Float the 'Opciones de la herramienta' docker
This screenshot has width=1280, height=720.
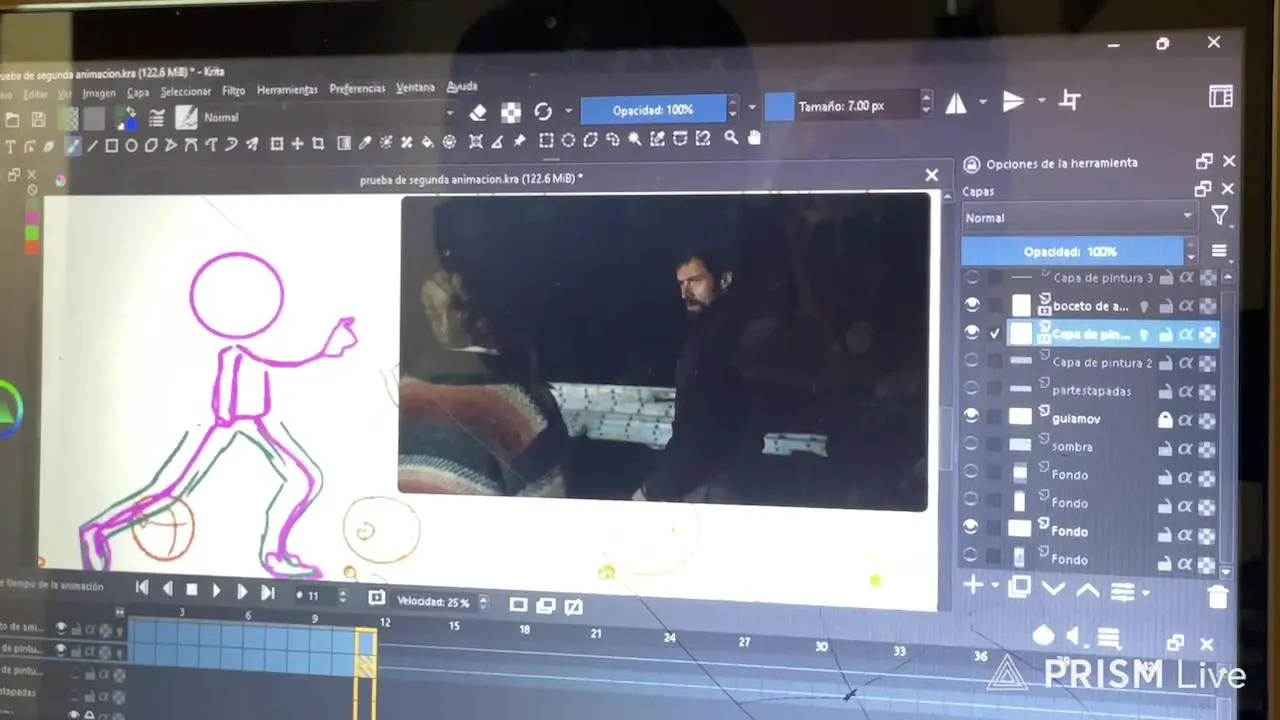tap(1204, 161)
